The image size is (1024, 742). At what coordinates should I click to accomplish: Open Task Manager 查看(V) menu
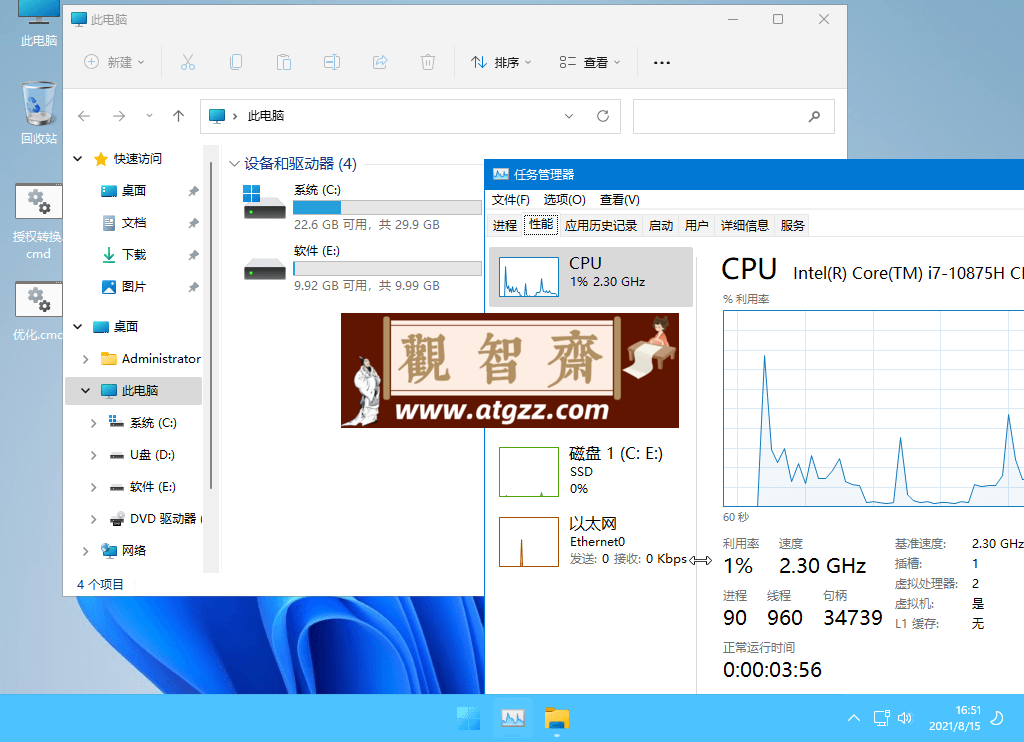[x=620, y=200]
